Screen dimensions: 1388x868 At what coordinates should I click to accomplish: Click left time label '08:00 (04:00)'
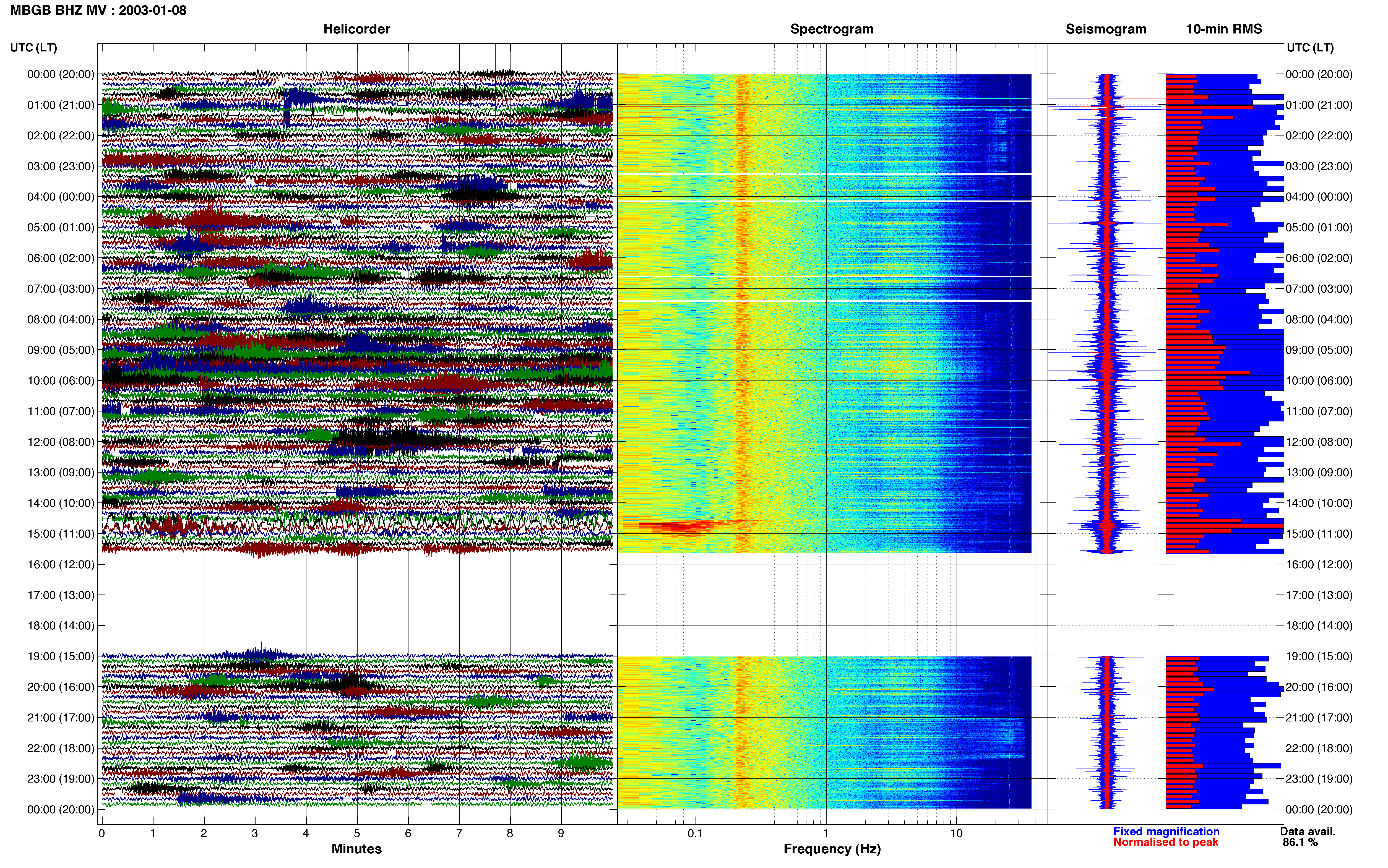tap(61, 319)
